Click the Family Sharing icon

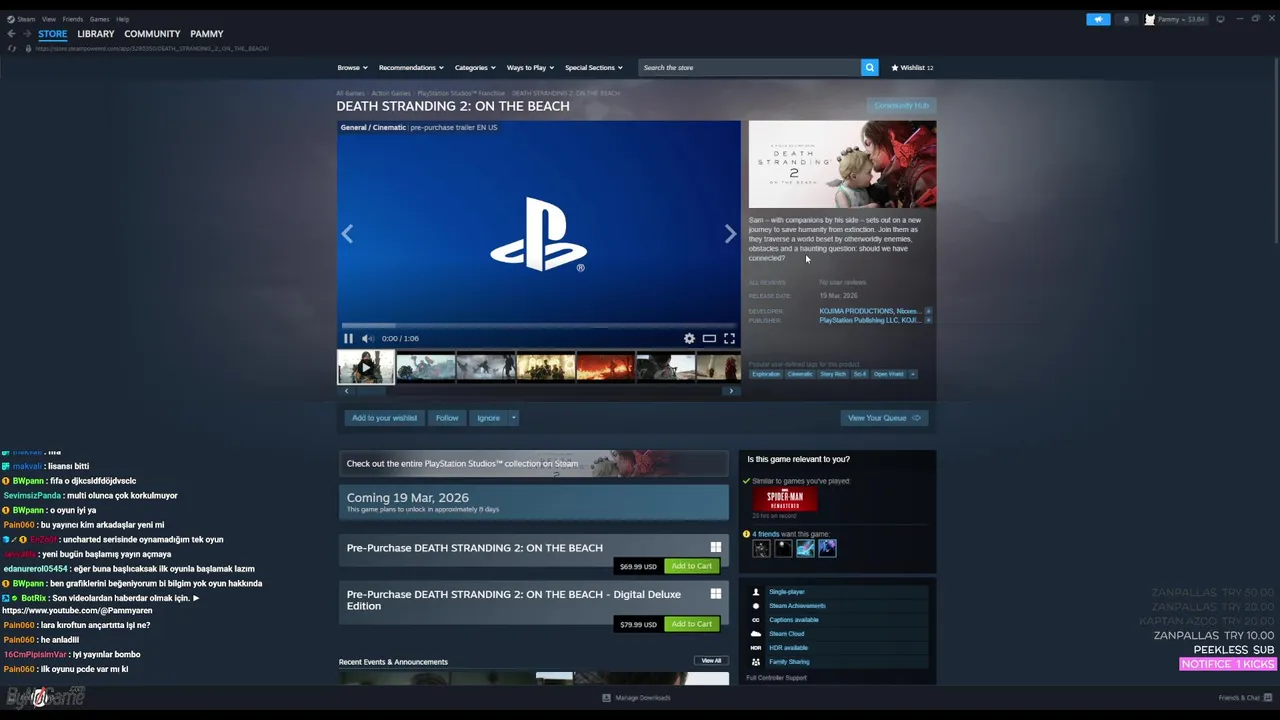tap(756, 662)
